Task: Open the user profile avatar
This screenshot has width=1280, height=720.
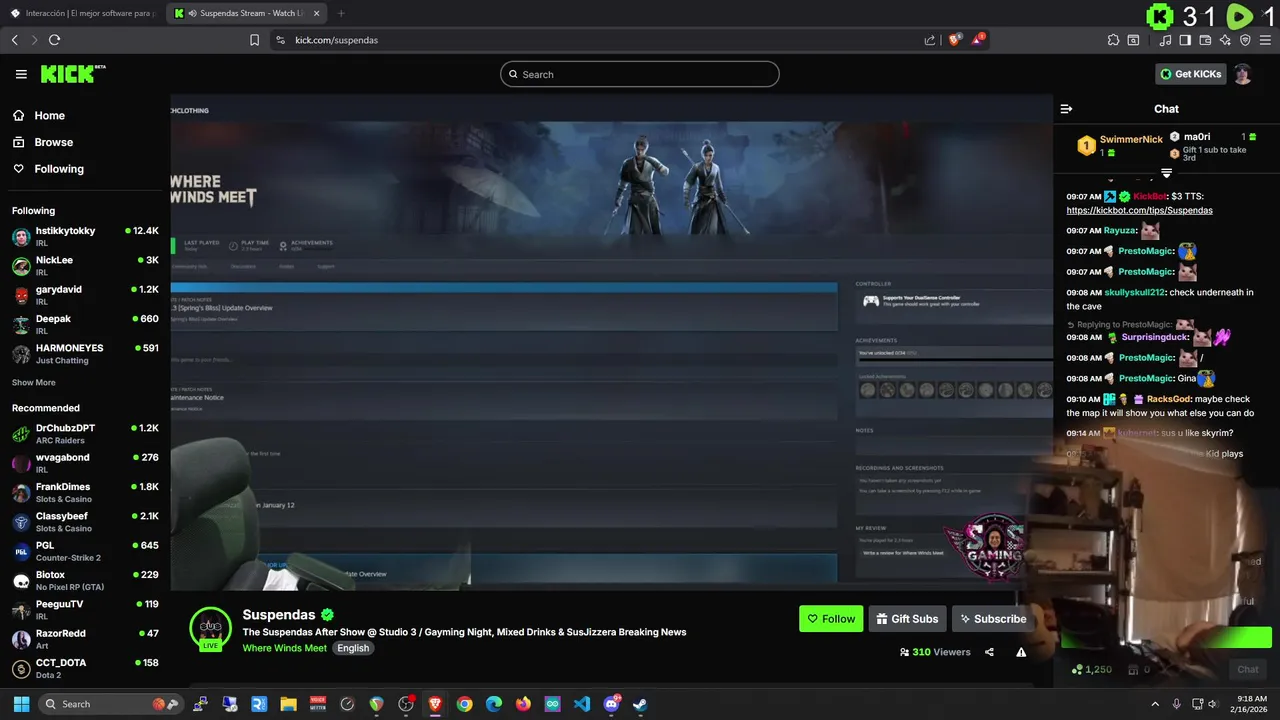Action: [1242, 74]
